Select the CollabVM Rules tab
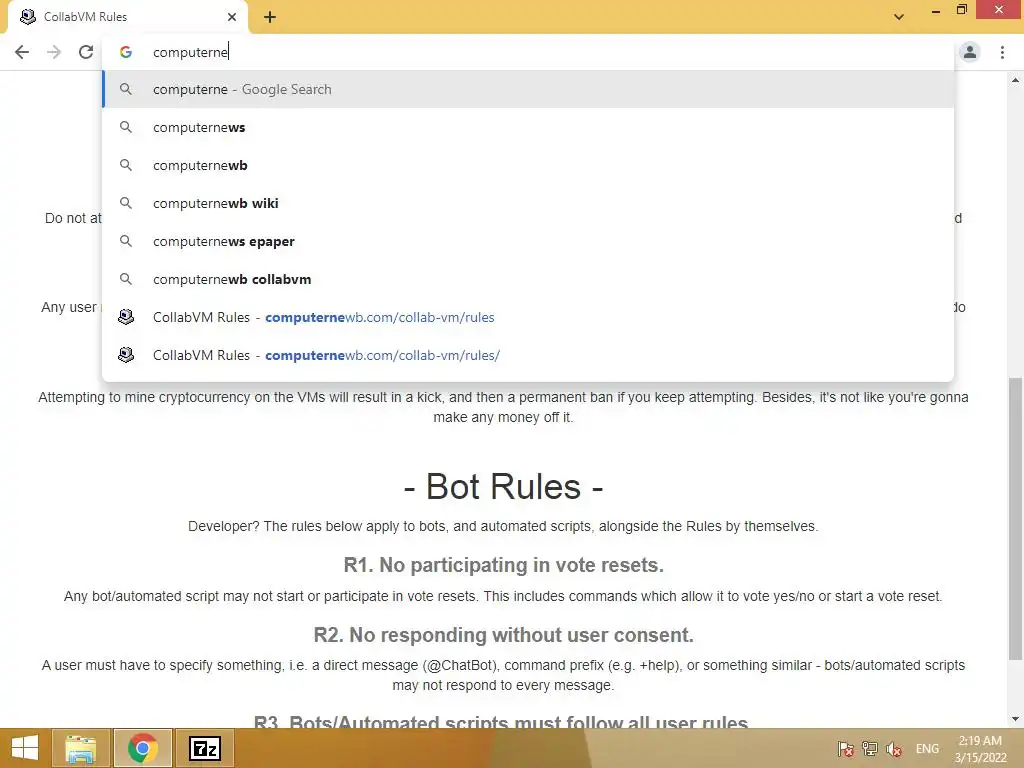This screenshot has width=1024, height=768. [x=127, y=17]
